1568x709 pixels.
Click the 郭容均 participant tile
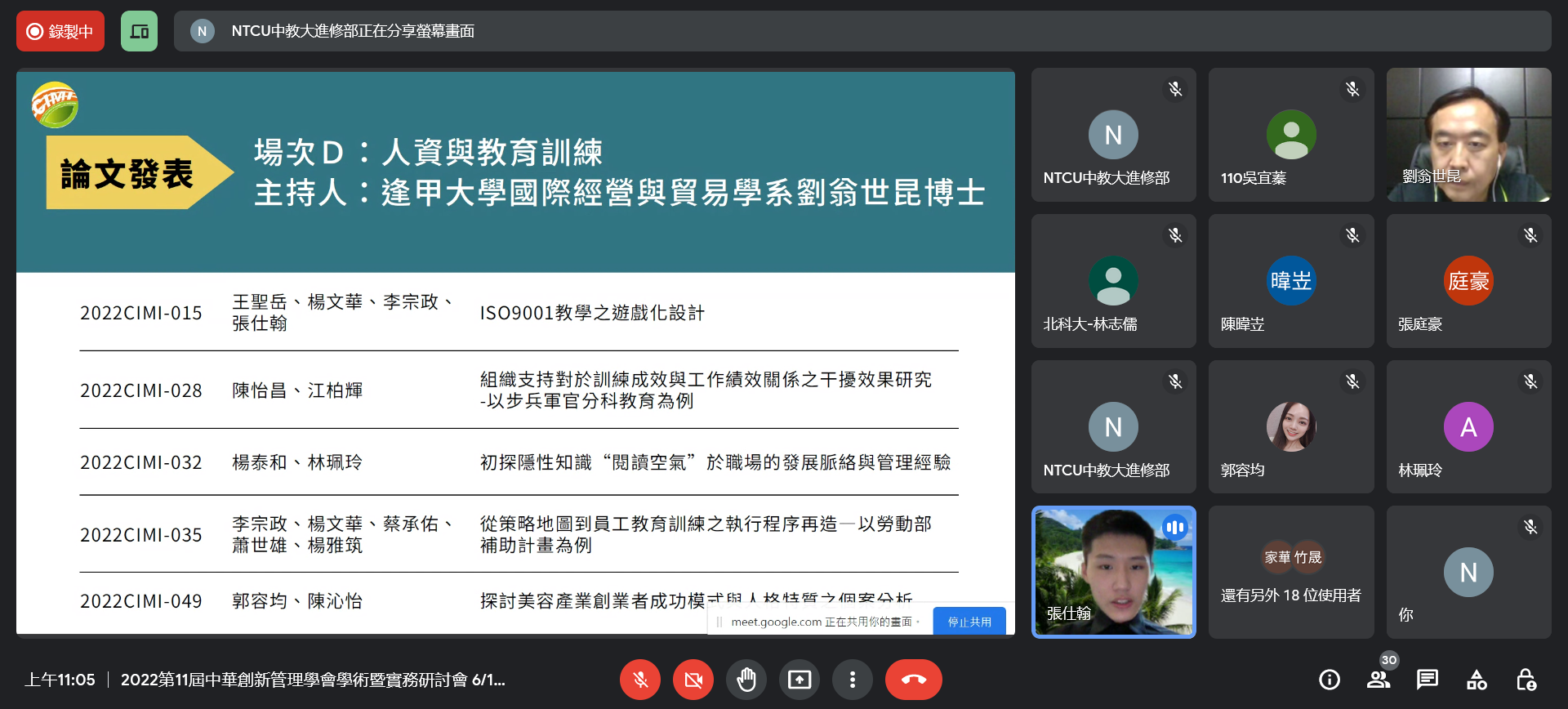(x=1290, y=427)
